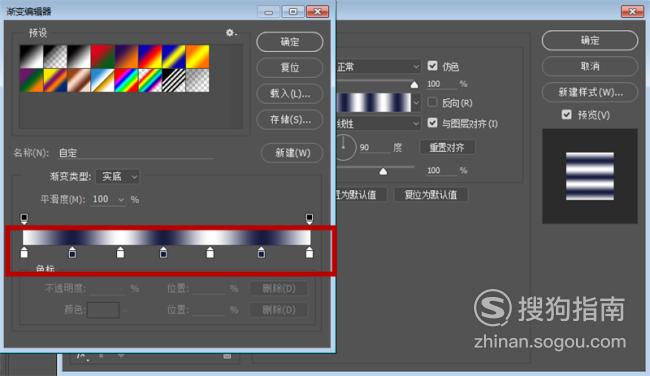Open the 线性 gradient style dropdown

(x=378, y=124)
